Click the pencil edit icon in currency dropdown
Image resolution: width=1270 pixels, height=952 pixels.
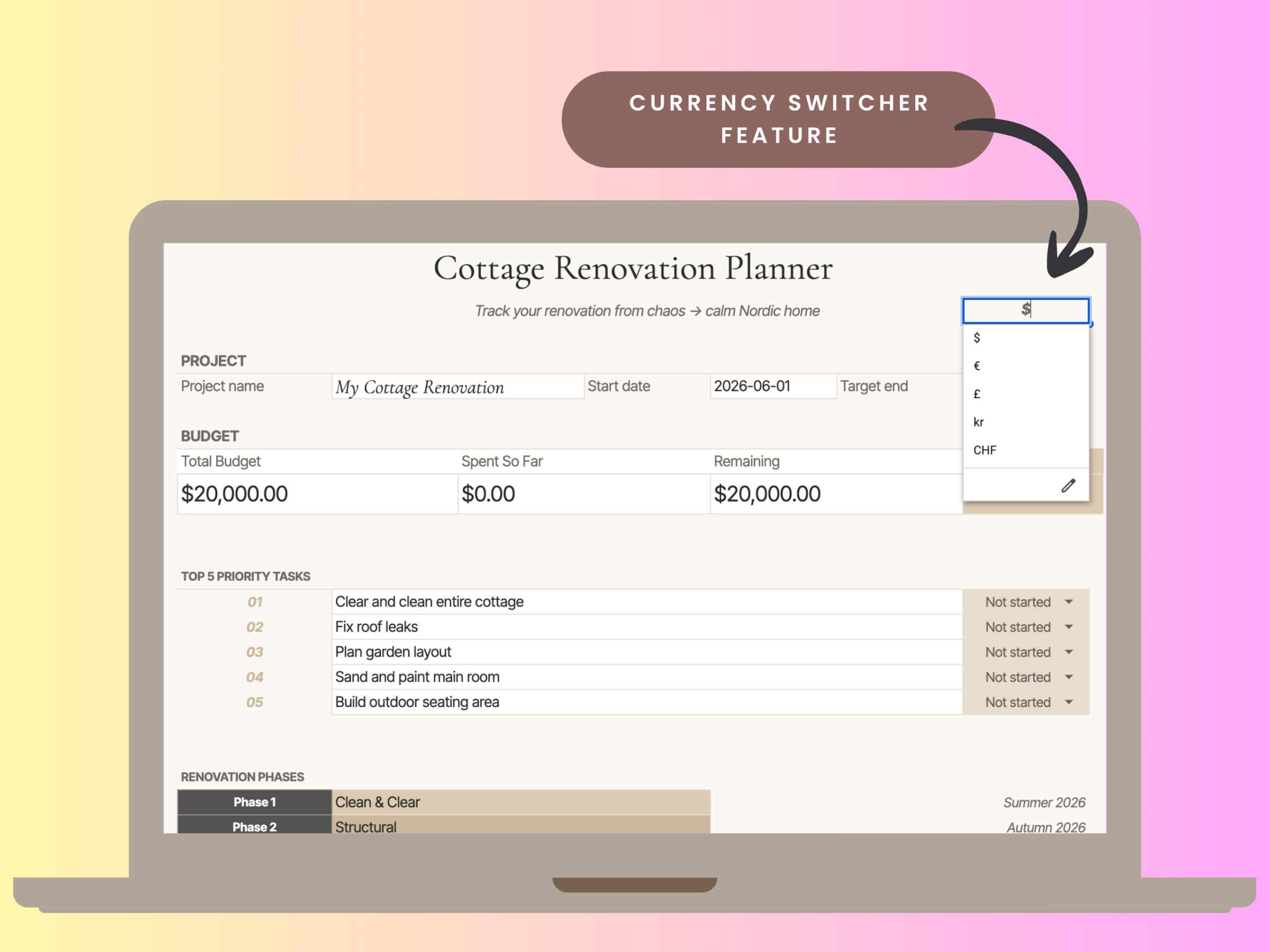tap(1068, 486)
